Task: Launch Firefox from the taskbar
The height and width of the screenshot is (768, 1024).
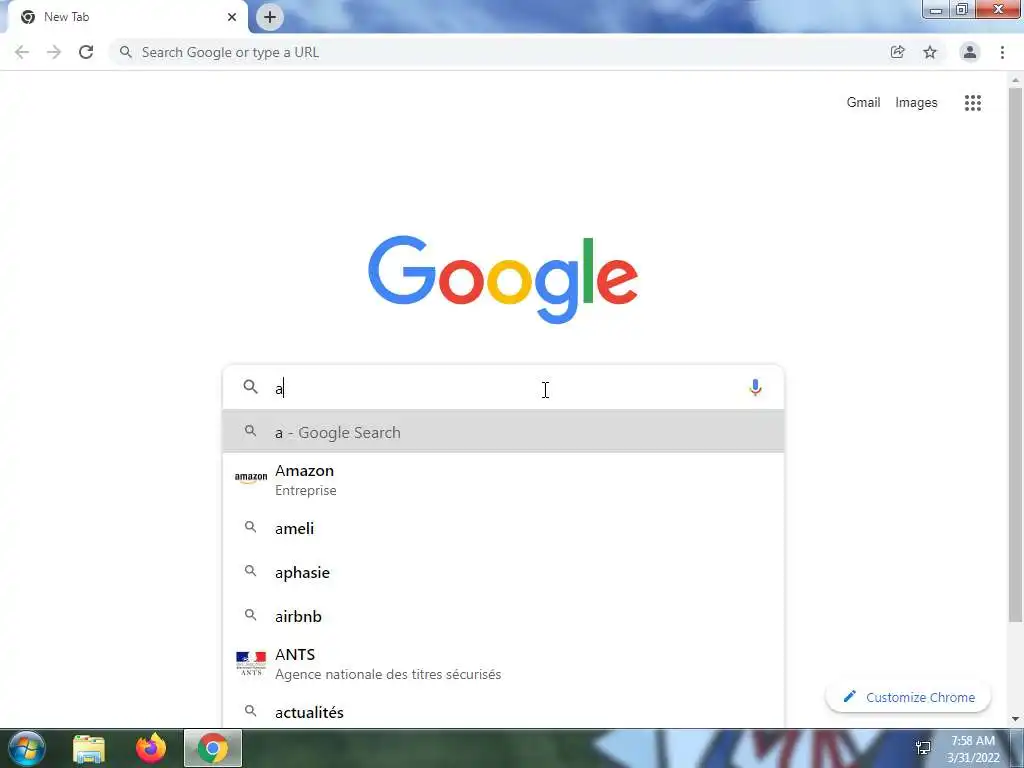Action: pyautogui.click(x=151, y=748)
